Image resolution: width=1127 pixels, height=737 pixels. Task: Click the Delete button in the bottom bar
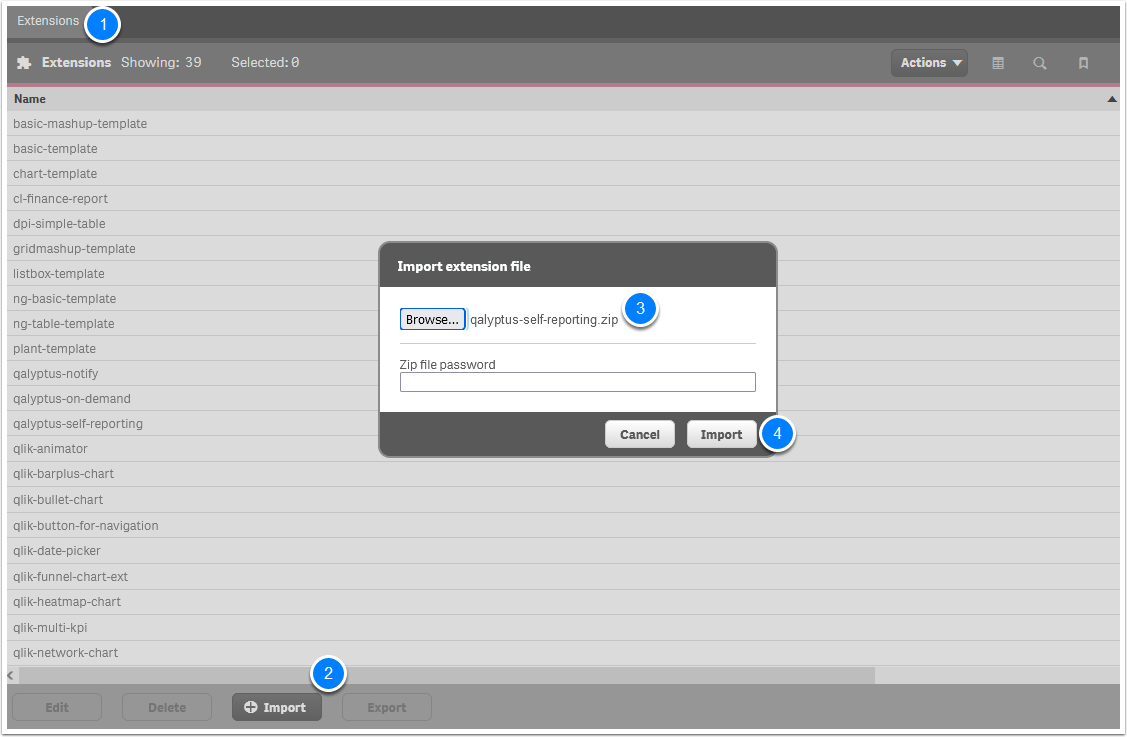pyautogui.click(x=167, y=707)
